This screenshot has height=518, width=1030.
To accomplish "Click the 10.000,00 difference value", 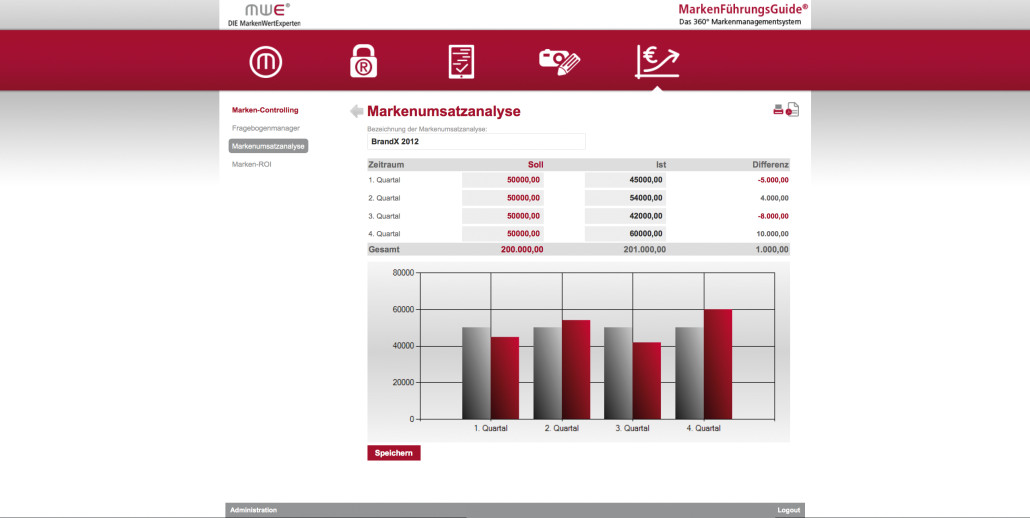I will point(773,234).
